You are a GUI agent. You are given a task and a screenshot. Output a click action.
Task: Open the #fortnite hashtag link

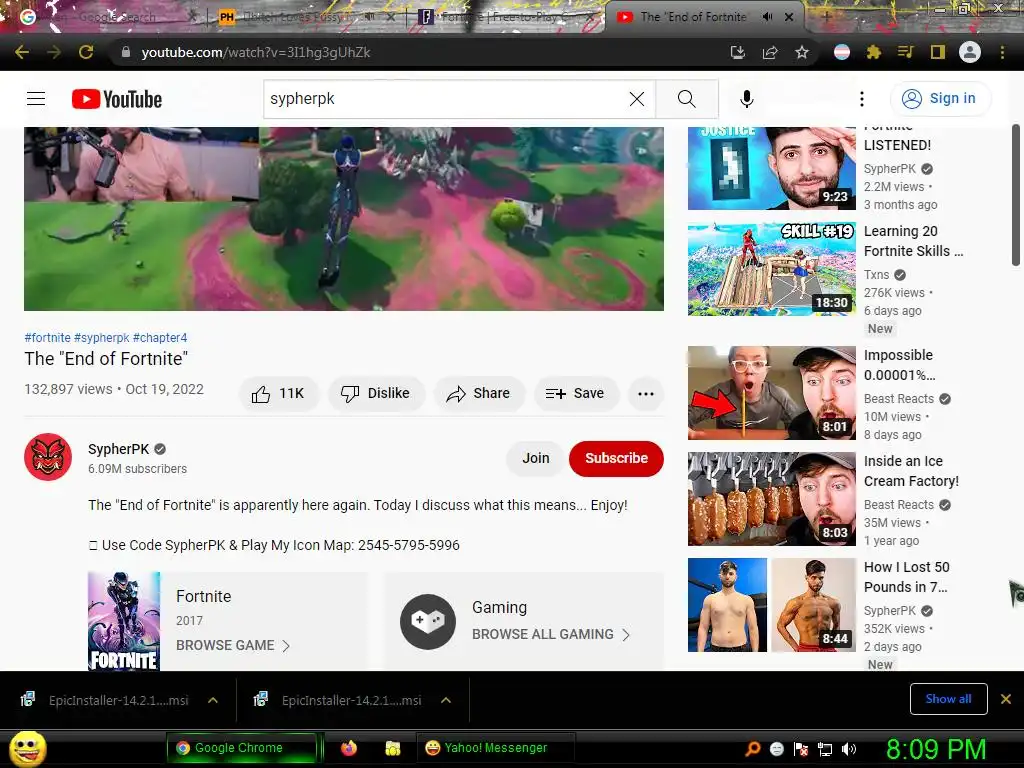click(x=48, y=338)
